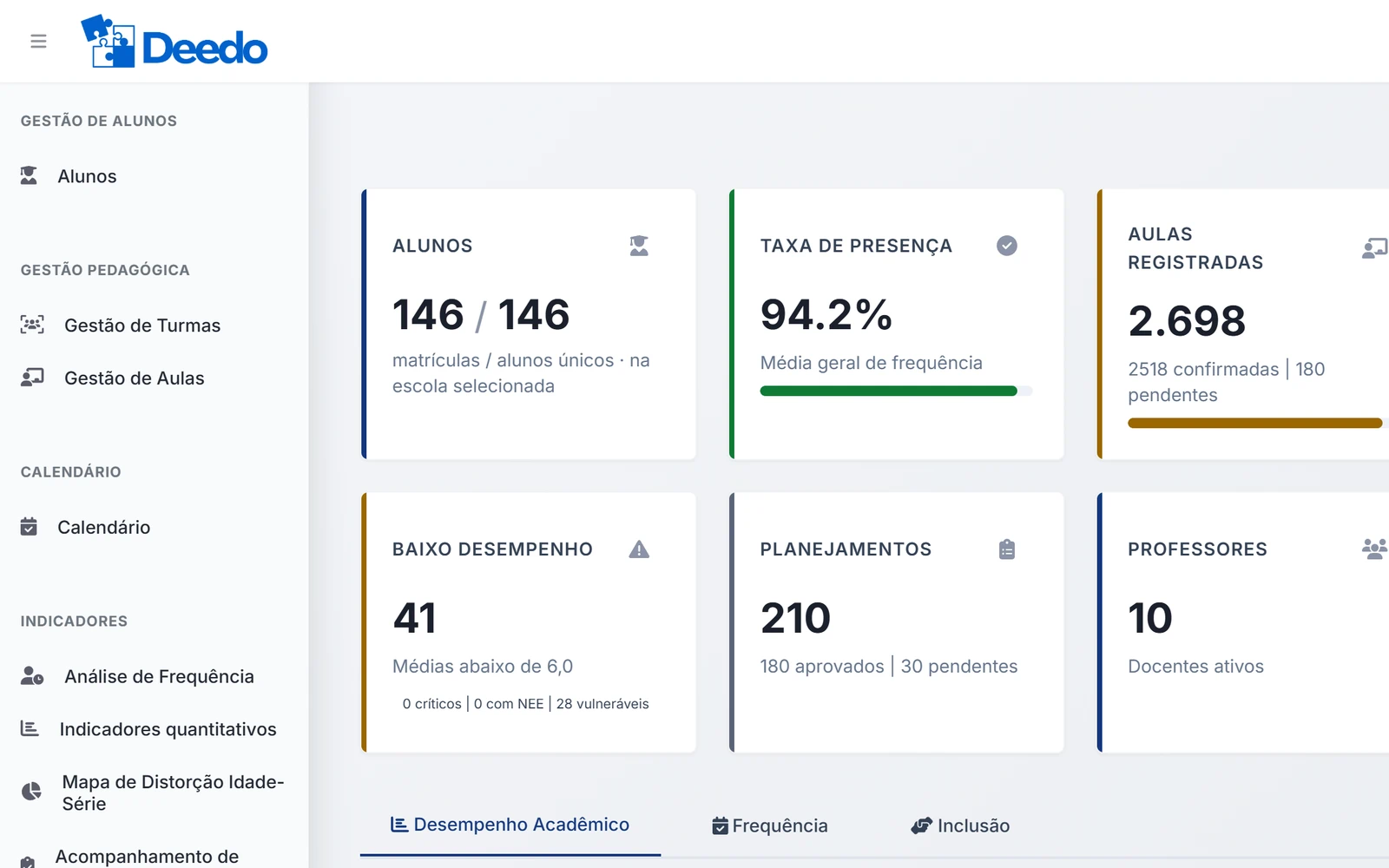Viewport: 1389px width, 868px height.
Task: Click the Calendário calendar-check icon
Action: click(29, 527)
